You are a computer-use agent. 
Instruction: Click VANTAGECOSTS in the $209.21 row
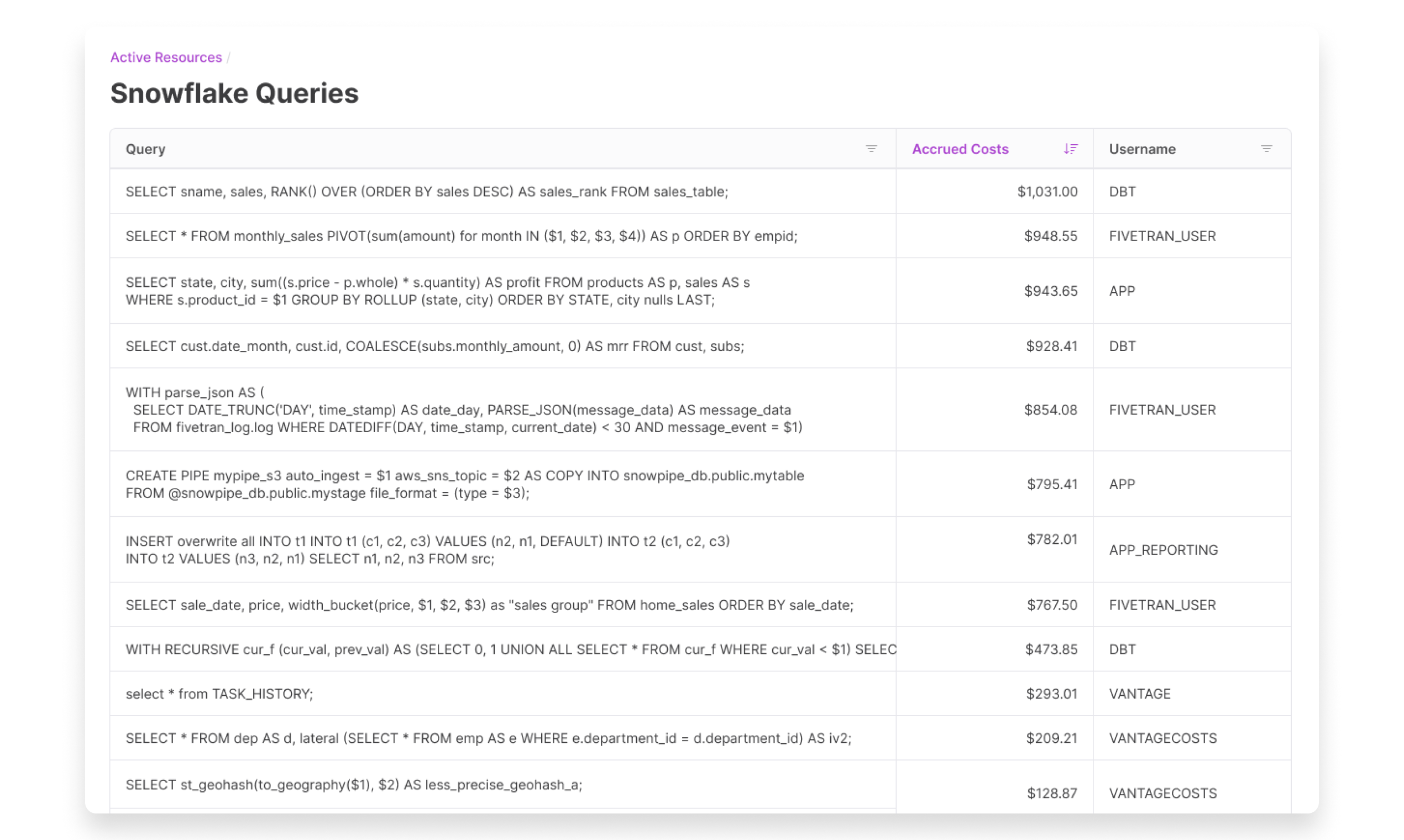pyautogui.click(x=1163, y=738)
